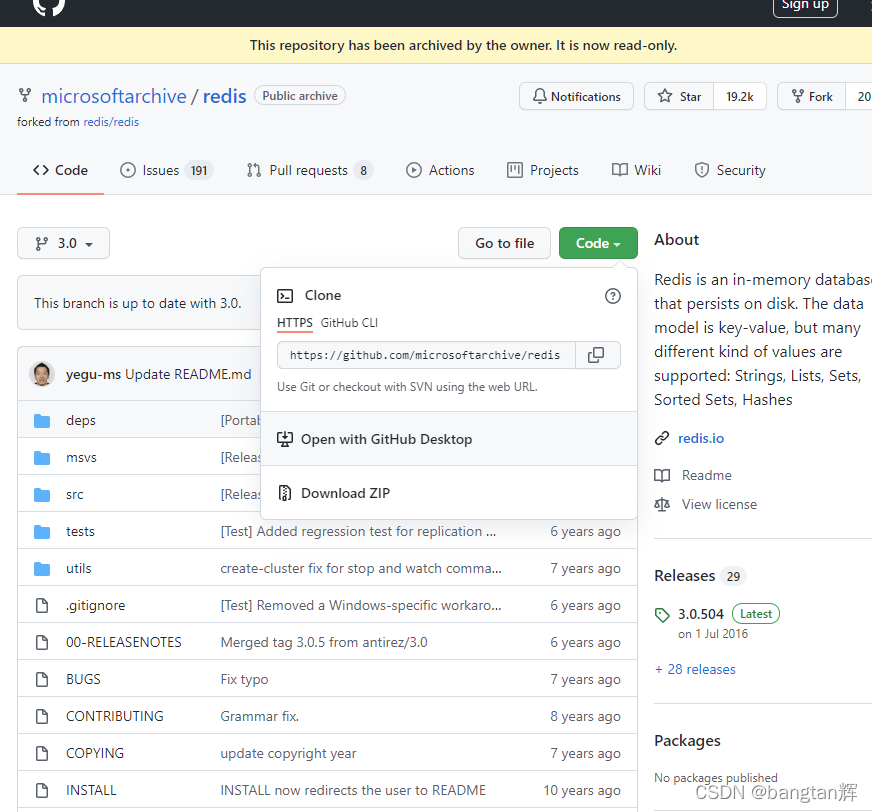Collapse the green Code dropdown button

coord(598,243)
